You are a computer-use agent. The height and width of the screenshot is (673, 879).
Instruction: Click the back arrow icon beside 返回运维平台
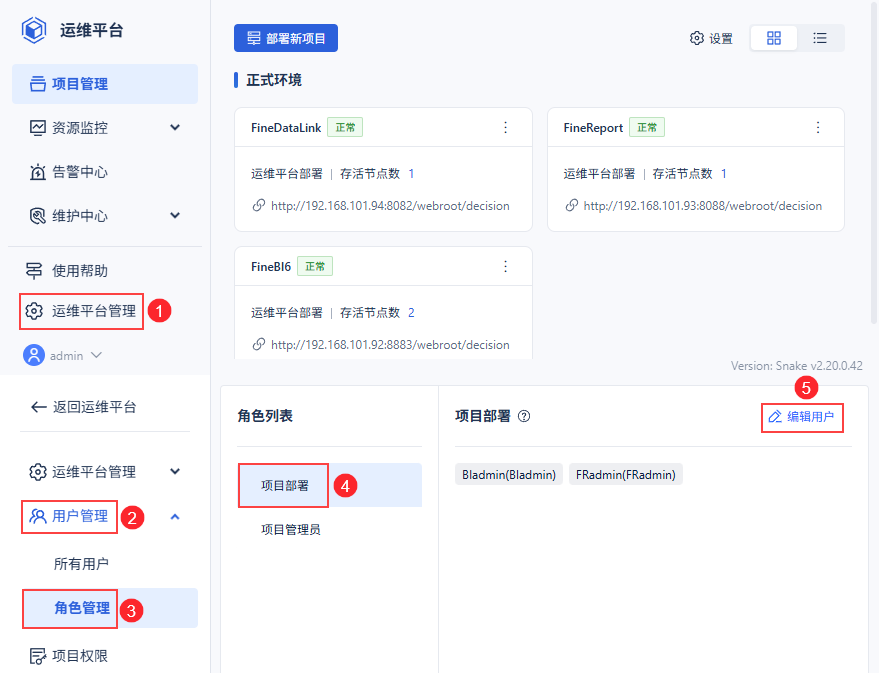(x=38, y=407)
